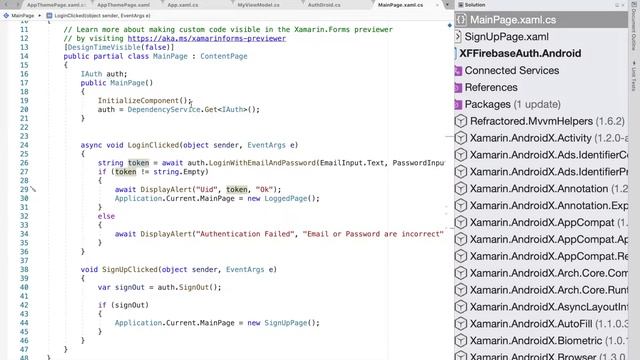Select Xamarin.AndroidX.Browser package row
This screenshot has width=640, height=360.
pos(541,356)
